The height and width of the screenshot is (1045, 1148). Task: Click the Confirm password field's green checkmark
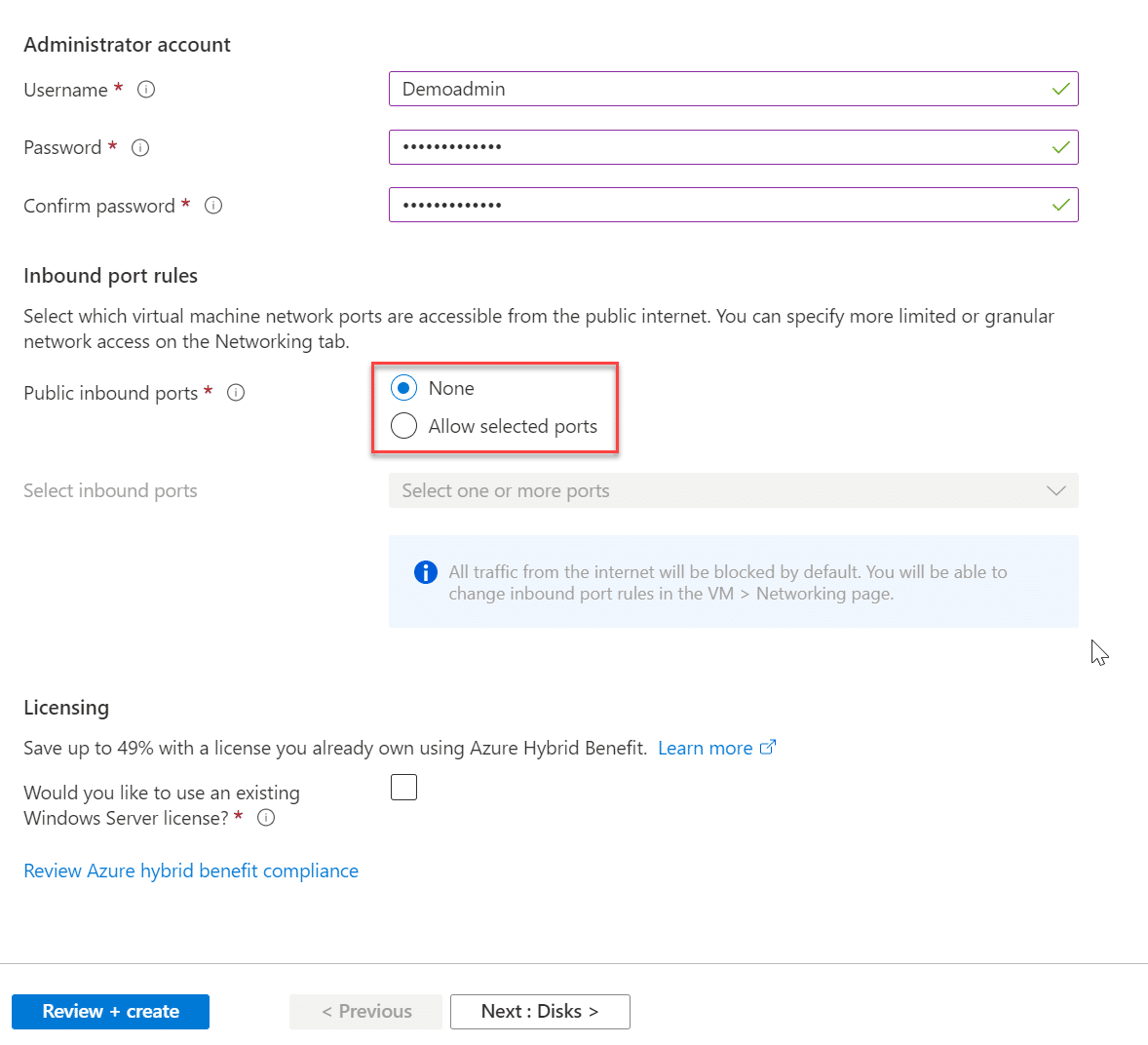[1060, 205]
